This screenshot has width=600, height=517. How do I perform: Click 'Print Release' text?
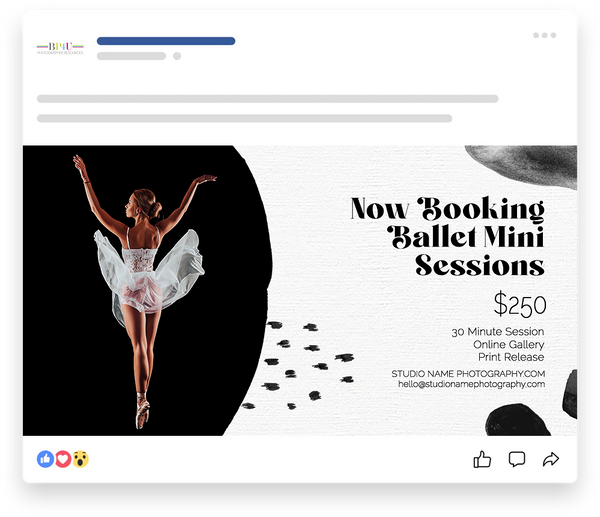point(511,357)
